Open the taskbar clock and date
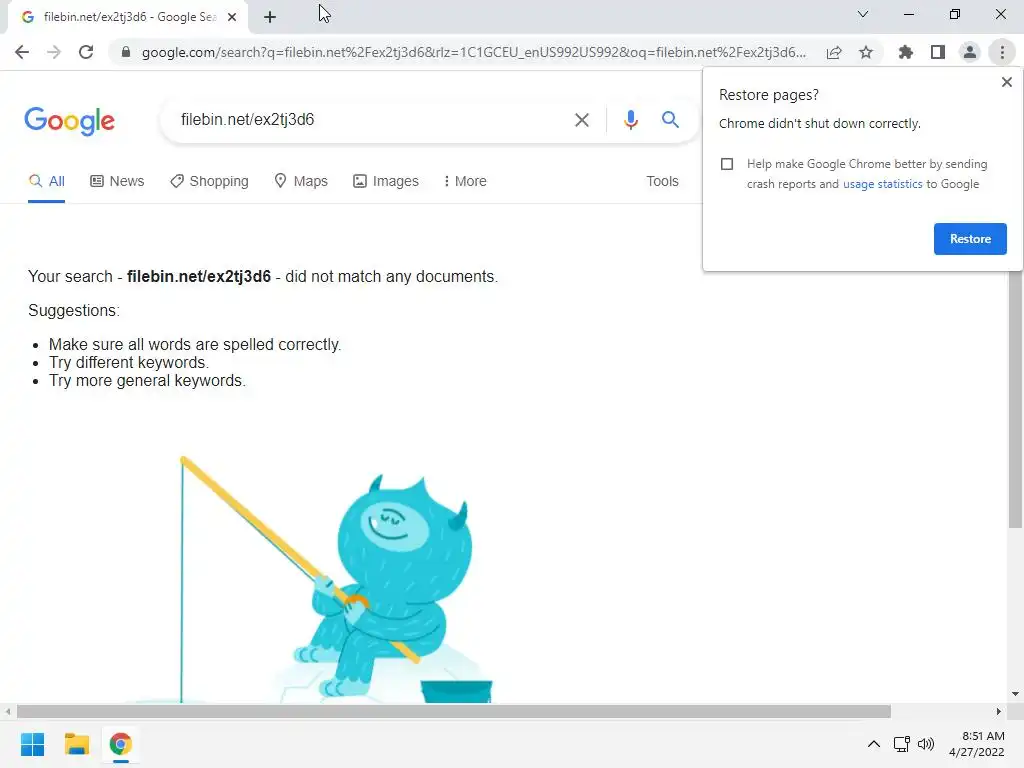This screenshot has height=768, width=1024. click(x=977, y=744)
